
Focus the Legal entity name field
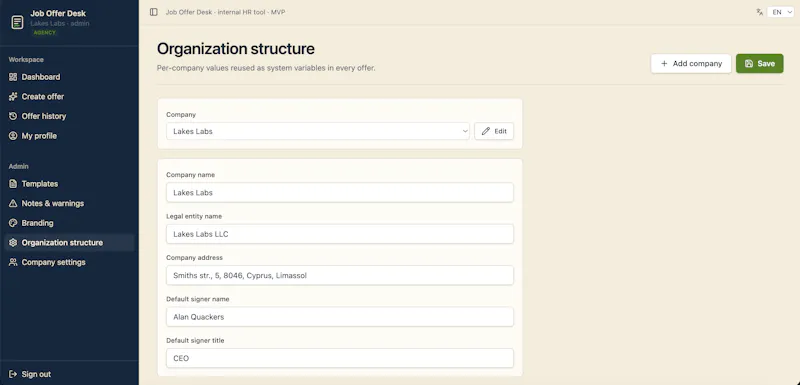pos(340,234)
